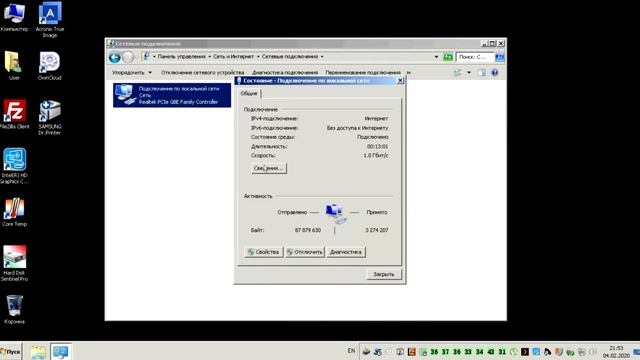Expand the address bar history dropdown arrow
This screenshot has width=640, height=360.
click(x=436, y=57)
